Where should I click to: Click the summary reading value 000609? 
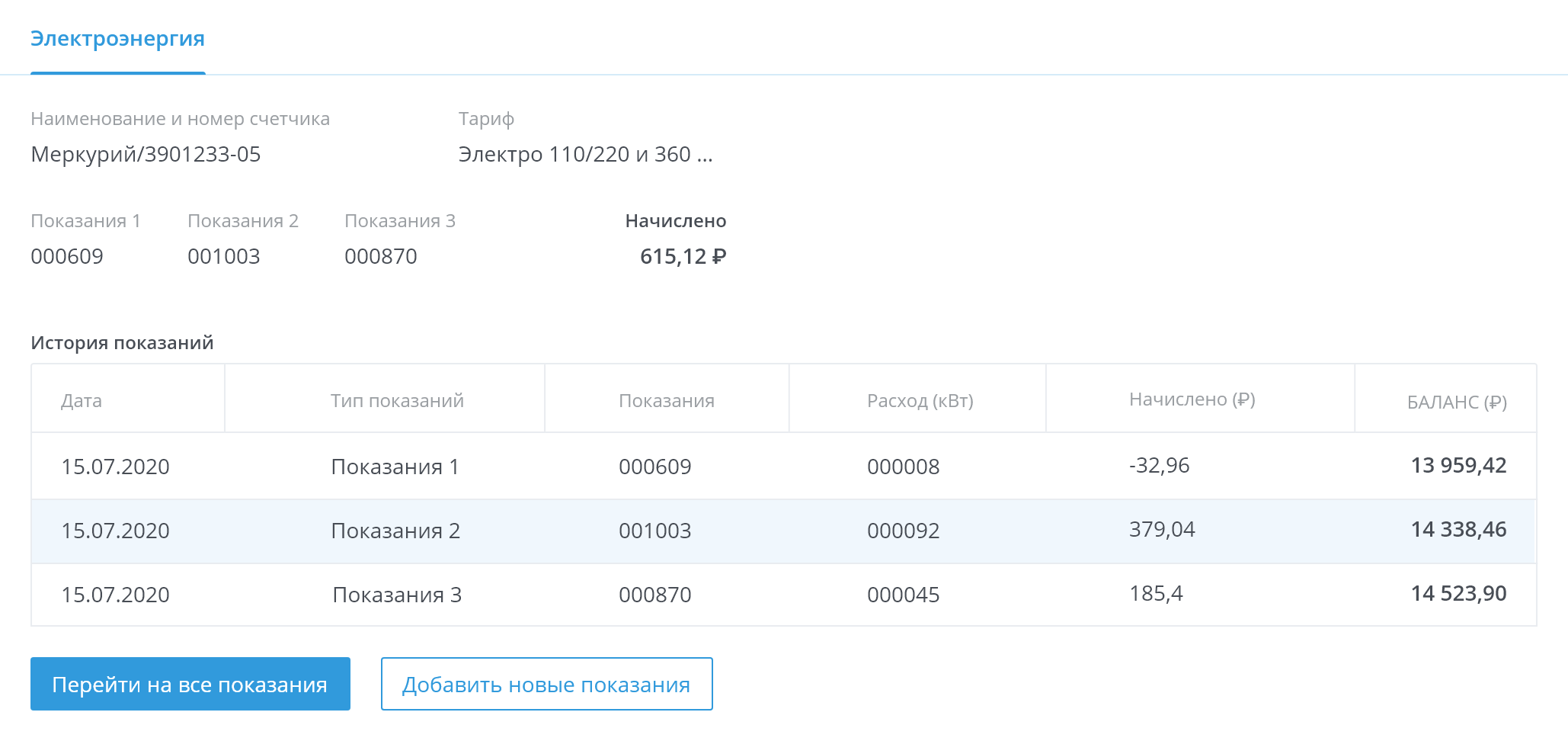67,257
